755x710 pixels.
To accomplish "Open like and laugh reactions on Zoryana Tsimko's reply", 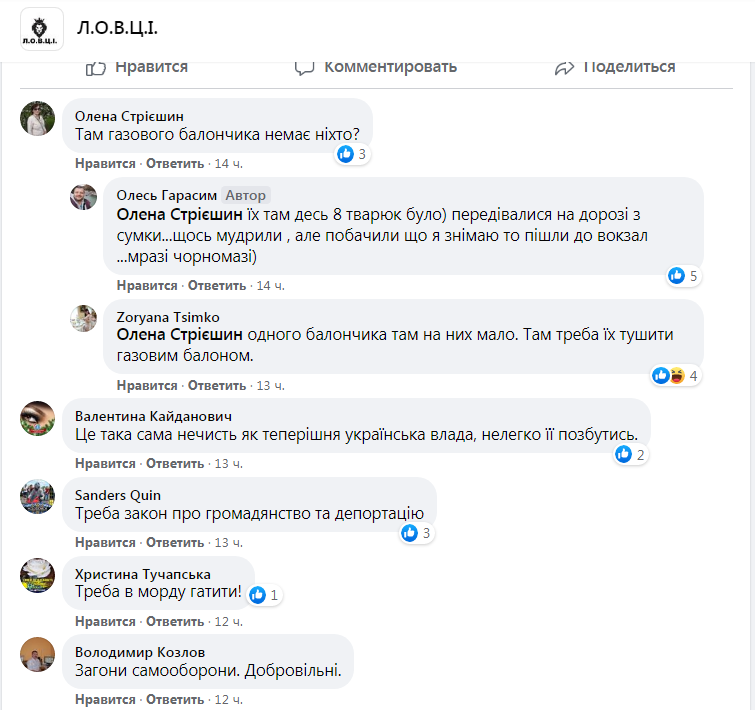I will point(675,376).
